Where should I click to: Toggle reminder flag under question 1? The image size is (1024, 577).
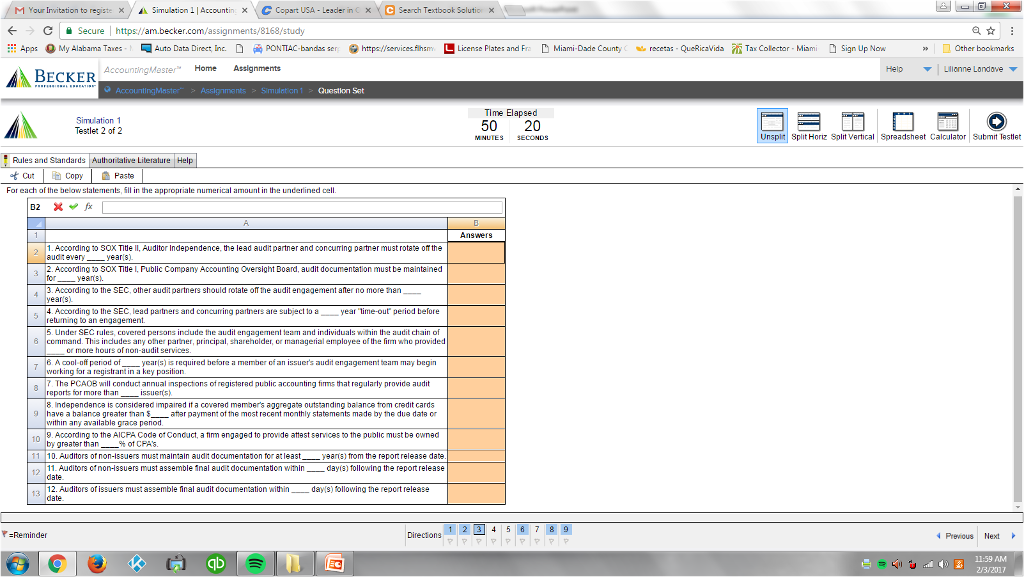tap(450, 541)
